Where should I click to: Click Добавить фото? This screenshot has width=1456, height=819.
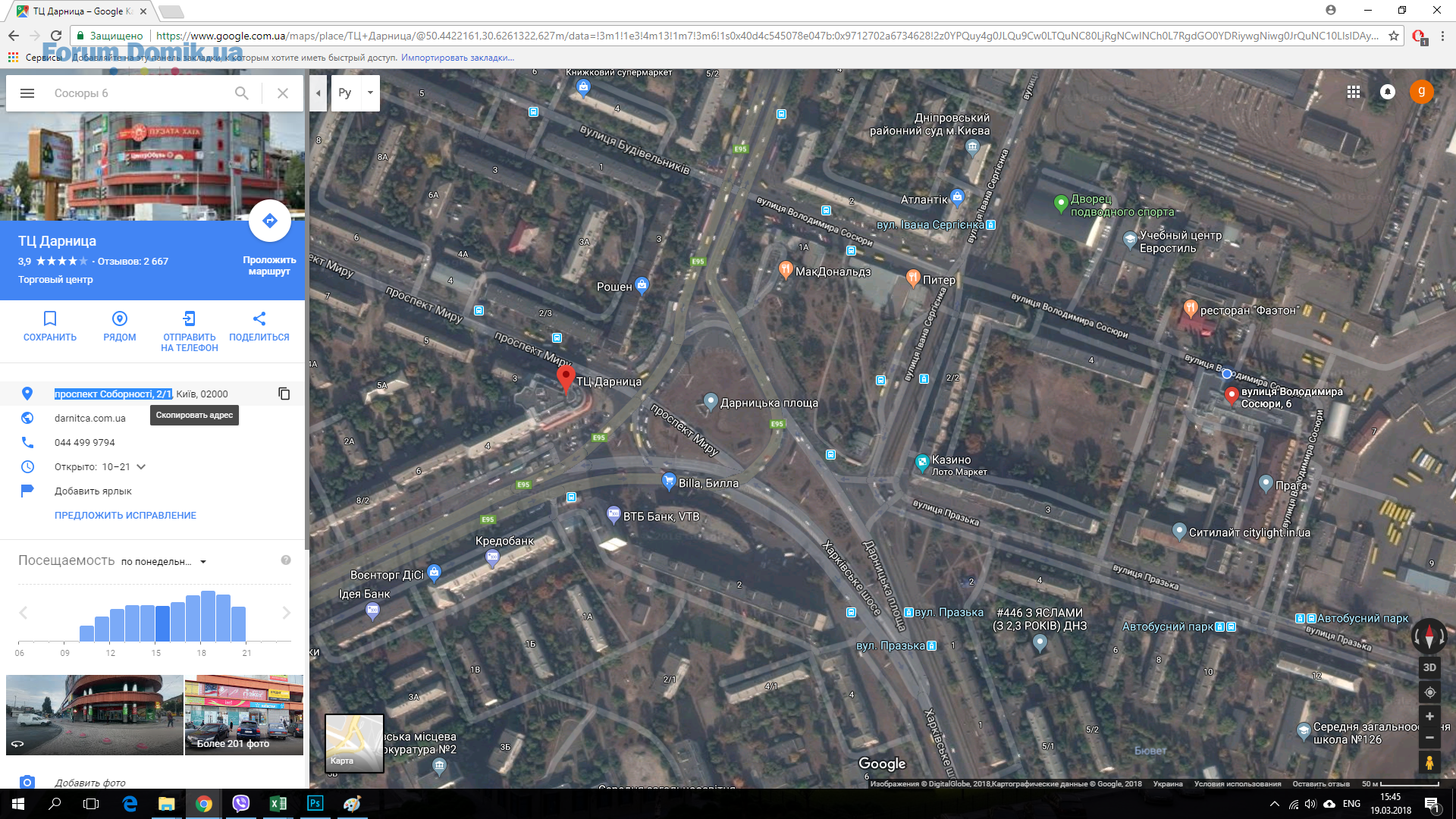click(90, 783)
